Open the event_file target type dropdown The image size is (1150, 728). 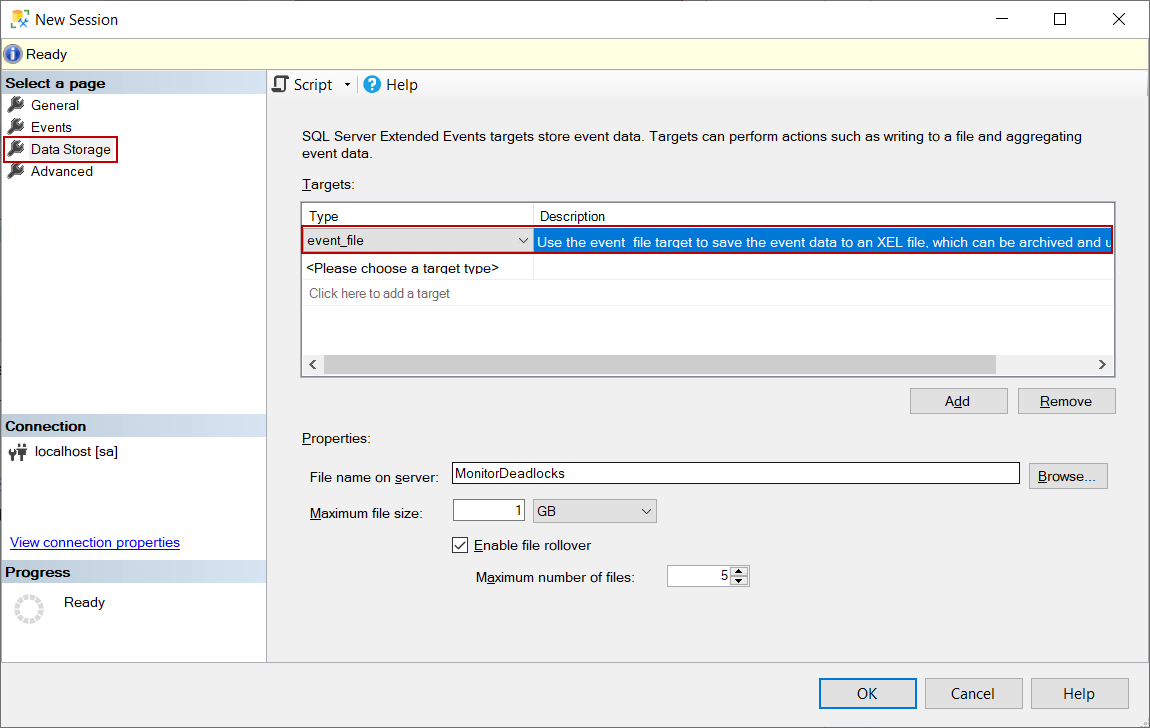tap(523, 241)
